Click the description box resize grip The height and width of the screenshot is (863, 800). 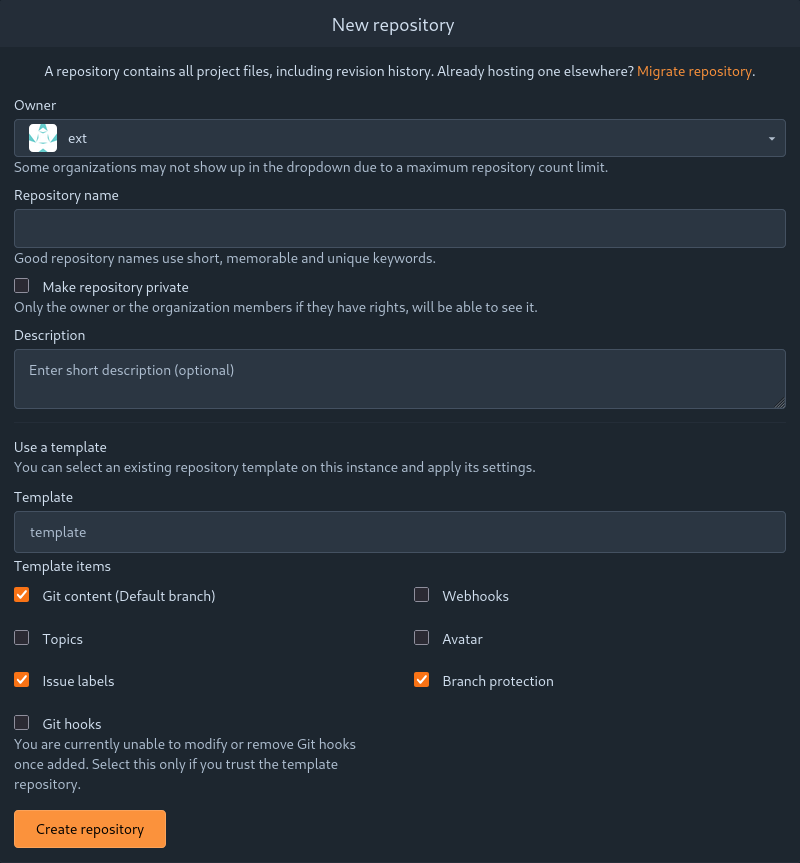click(780, 402)
